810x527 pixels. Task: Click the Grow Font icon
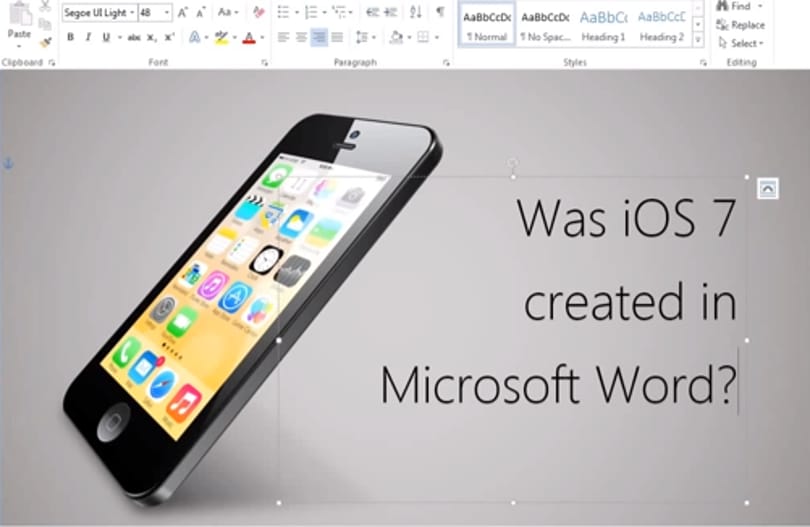point(182,12)
